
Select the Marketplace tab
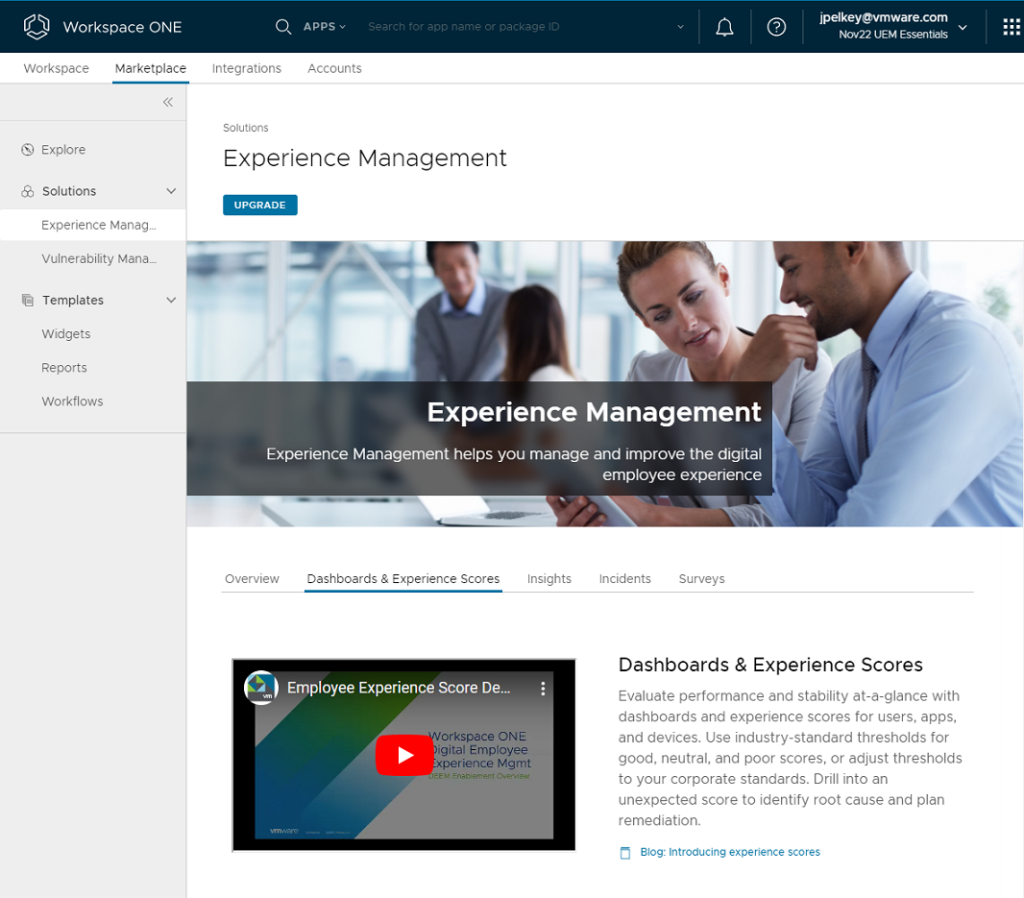150,68
